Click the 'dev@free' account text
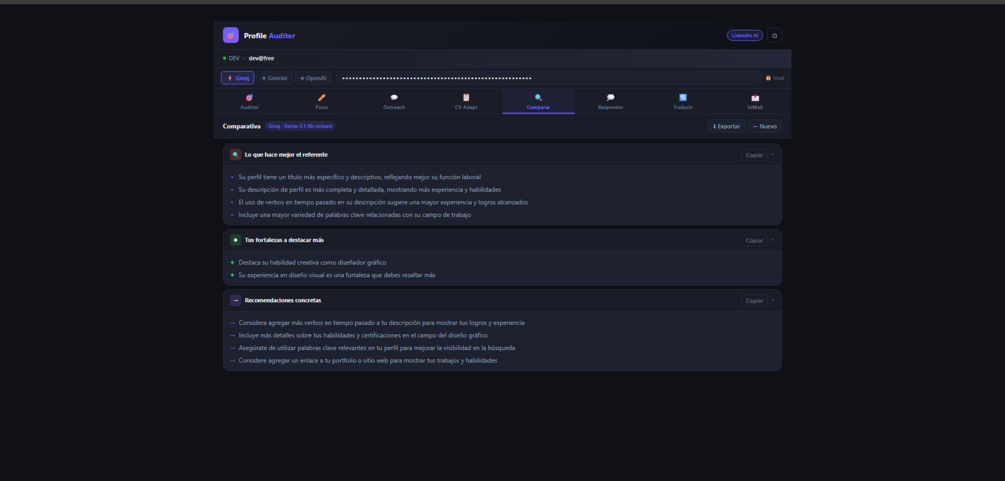Viewport: 1005px width, 481px height. click(x=262, y=58)
